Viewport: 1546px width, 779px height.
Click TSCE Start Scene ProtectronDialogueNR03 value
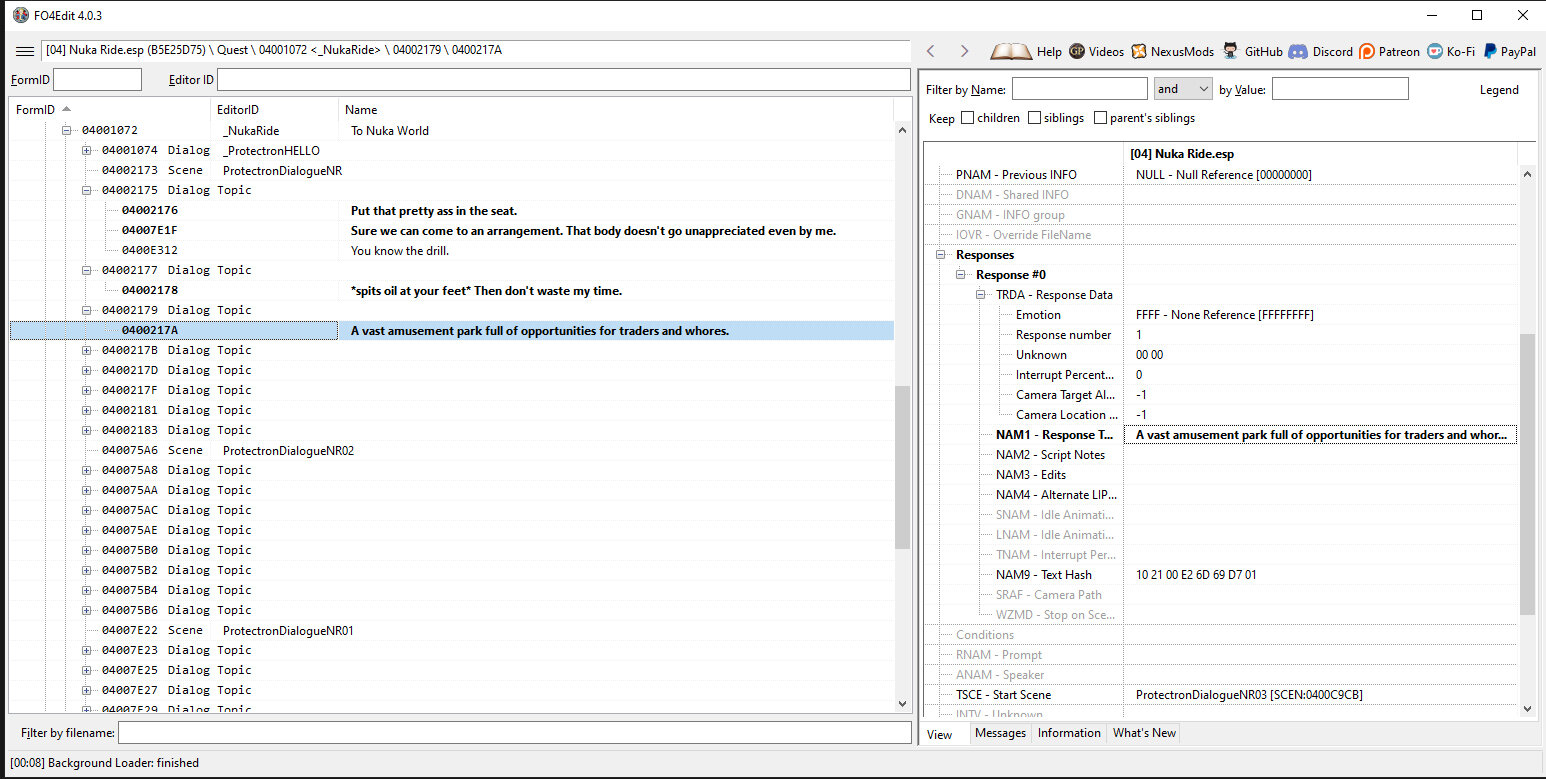point(1249,695)
